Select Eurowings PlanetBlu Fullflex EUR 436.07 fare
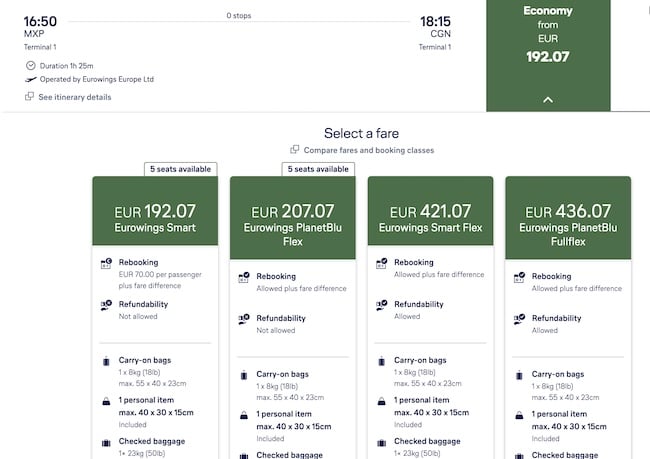The width and height of the screenshot is (650, 459). point(567,218)
